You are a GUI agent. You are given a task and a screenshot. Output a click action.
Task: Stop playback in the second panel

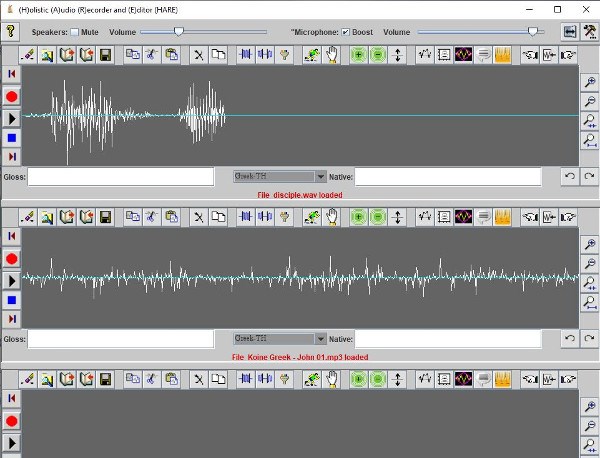point(12,300)
